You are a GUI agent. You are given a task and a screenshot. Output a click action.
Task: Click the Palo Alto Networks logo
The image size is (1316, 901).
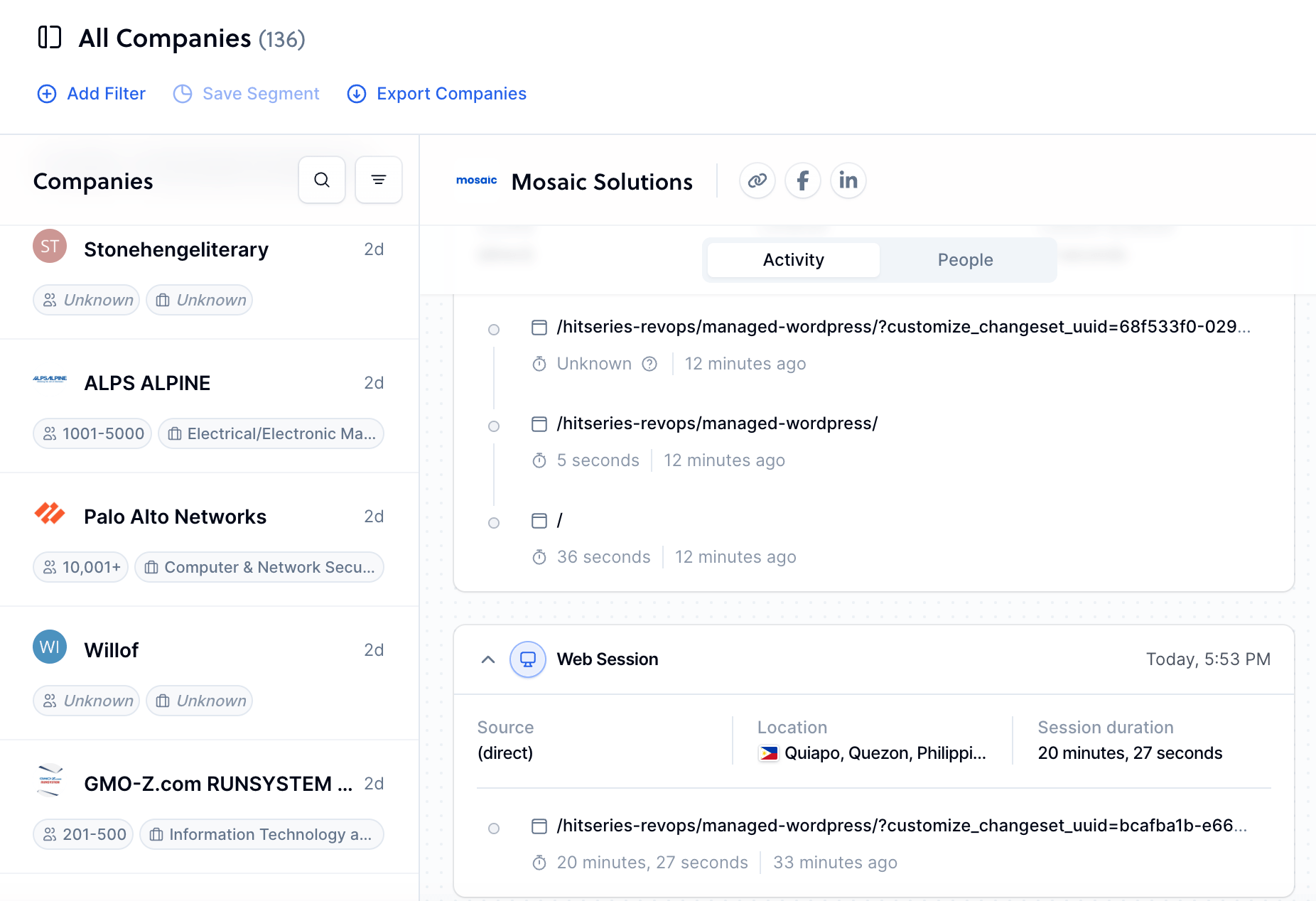point(50,513)
